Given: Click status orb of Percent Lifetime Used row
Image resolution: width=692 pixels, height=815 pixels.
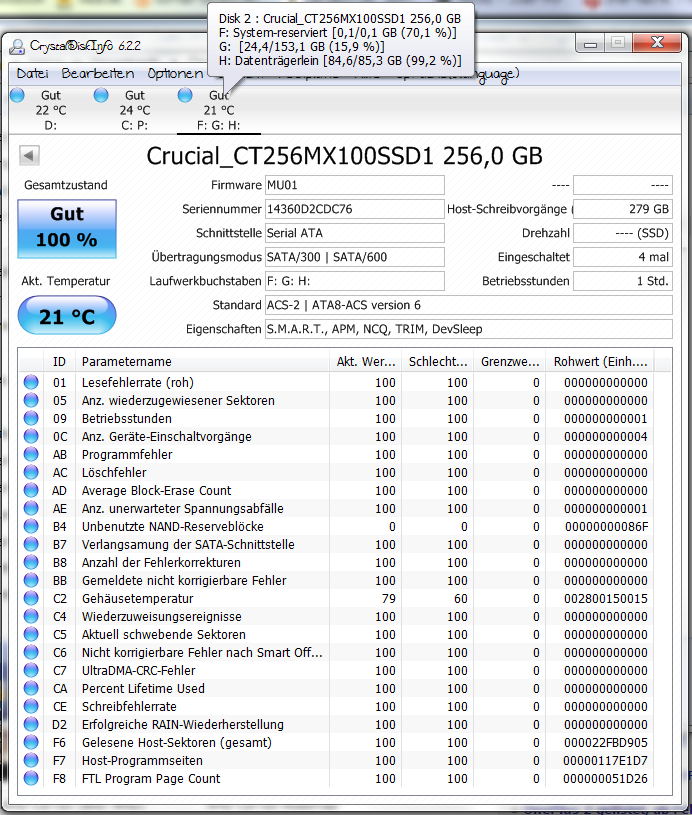Looking at the screenshot, I should click(31, 689).
